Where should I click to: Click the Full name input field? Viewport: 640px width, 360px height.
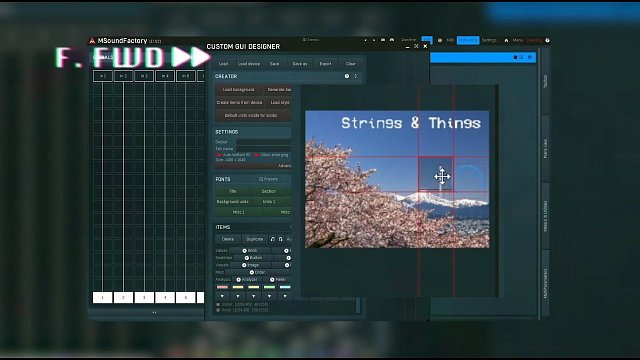click(264, 149)
